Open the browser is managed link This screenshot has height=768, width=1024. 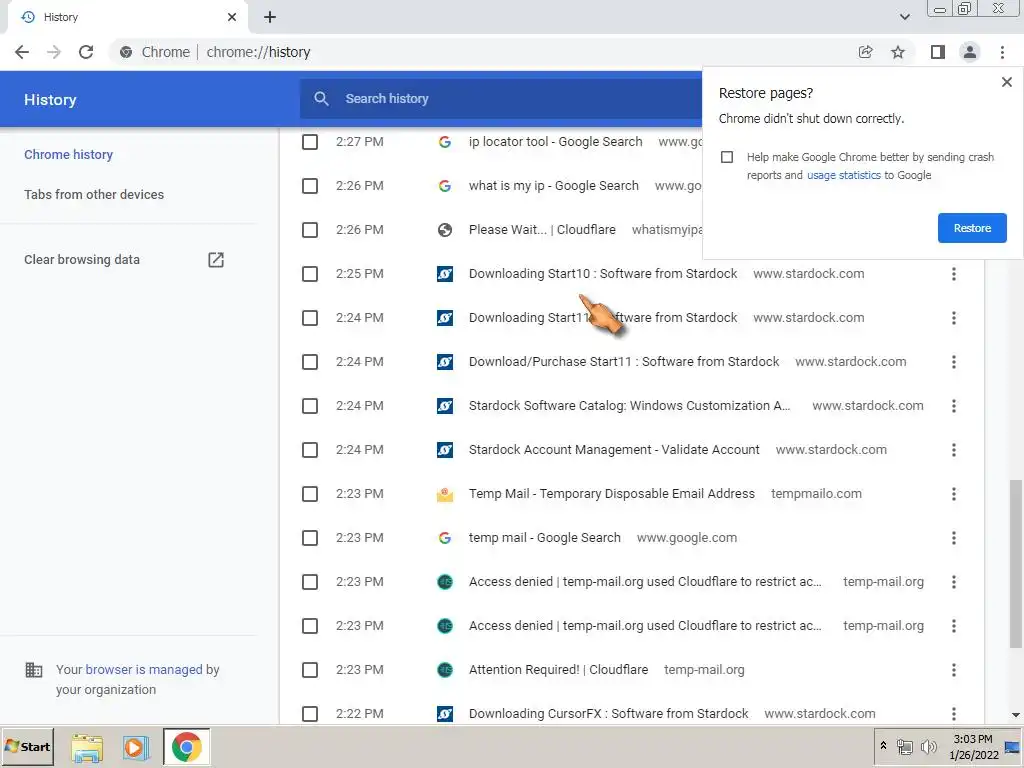point(144,669)
